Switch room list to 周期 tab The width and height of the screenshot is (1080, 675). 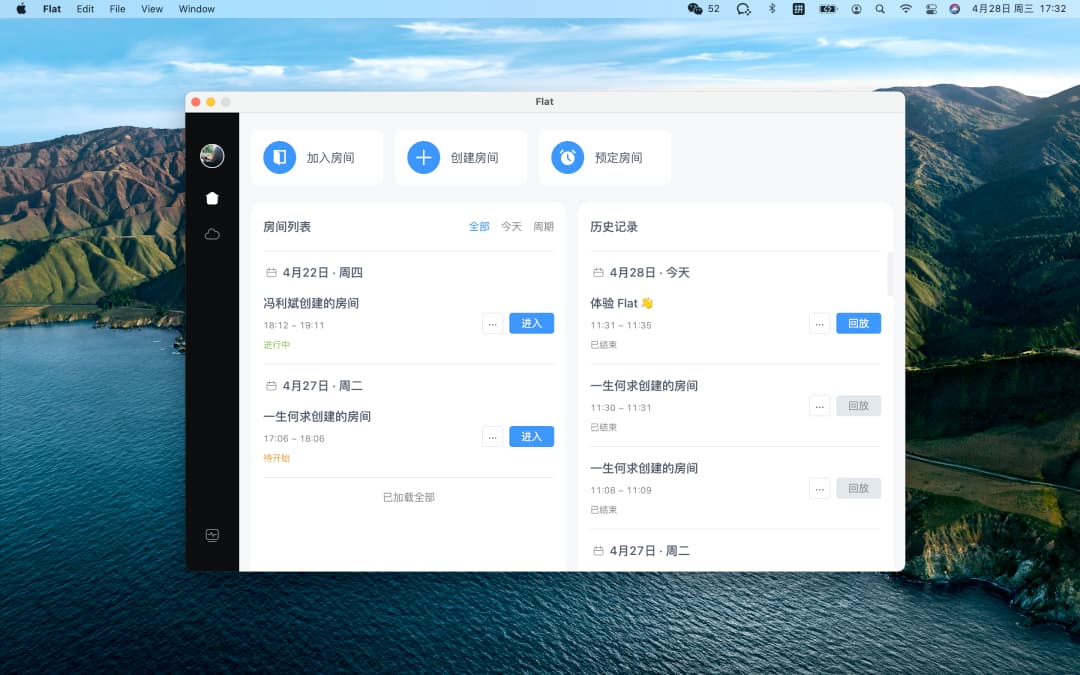point(543,227)
